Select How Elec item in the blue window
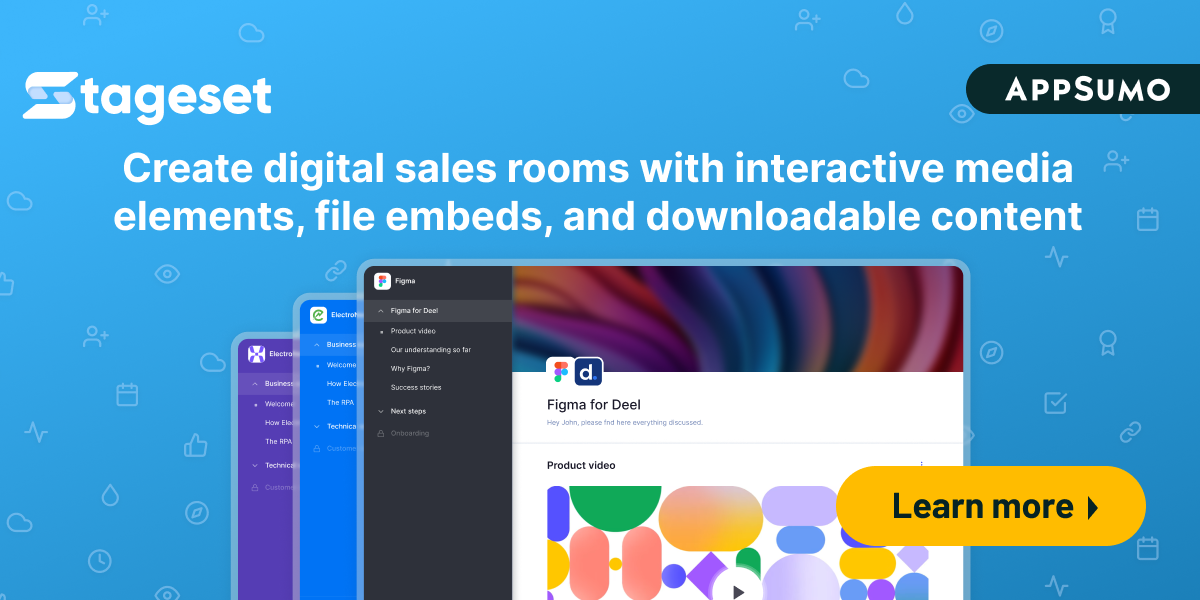1200x600 pixels. [341, 384]
